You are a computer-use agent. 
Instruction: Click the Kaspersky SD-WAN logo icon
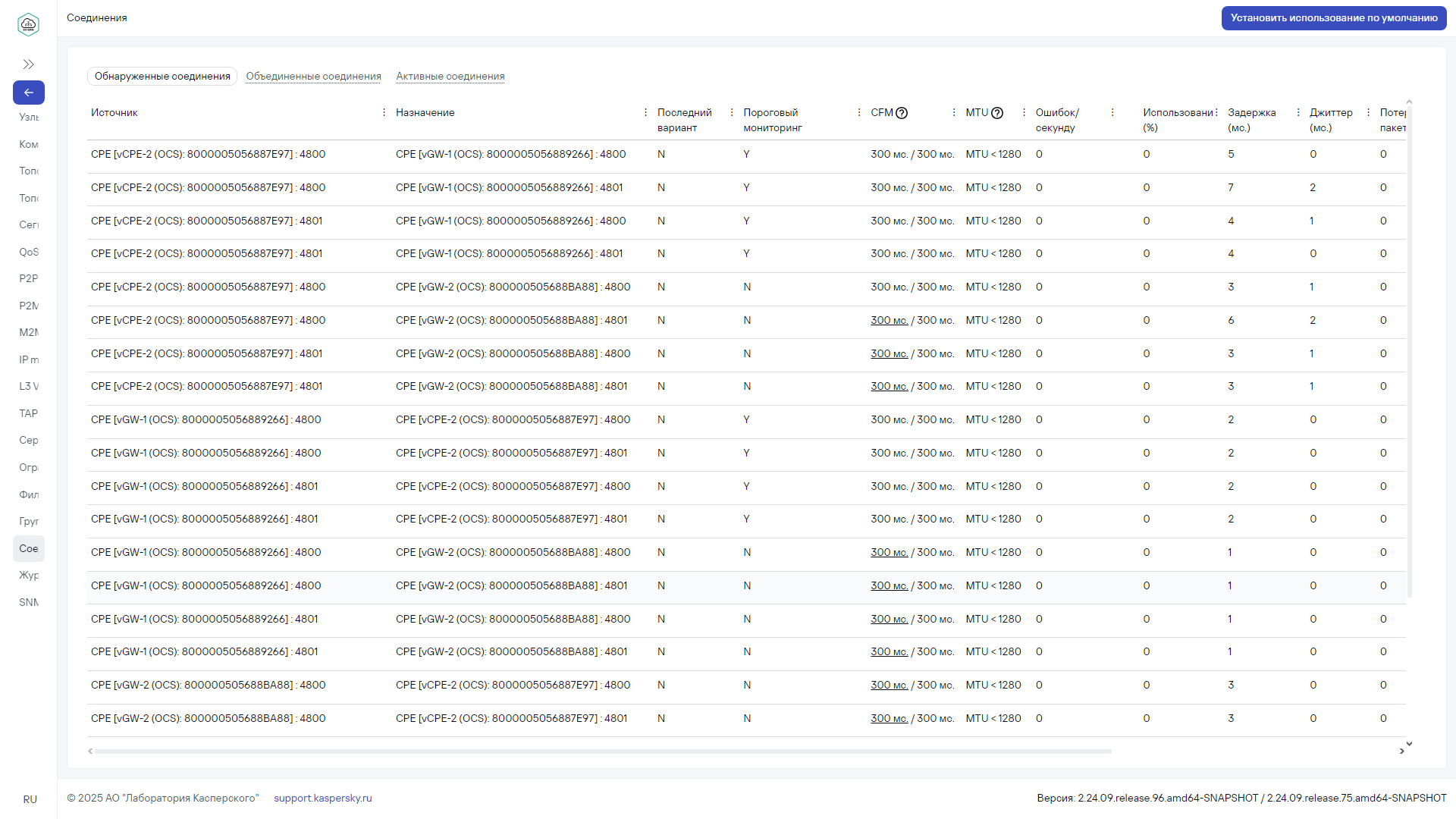[28, 24]
